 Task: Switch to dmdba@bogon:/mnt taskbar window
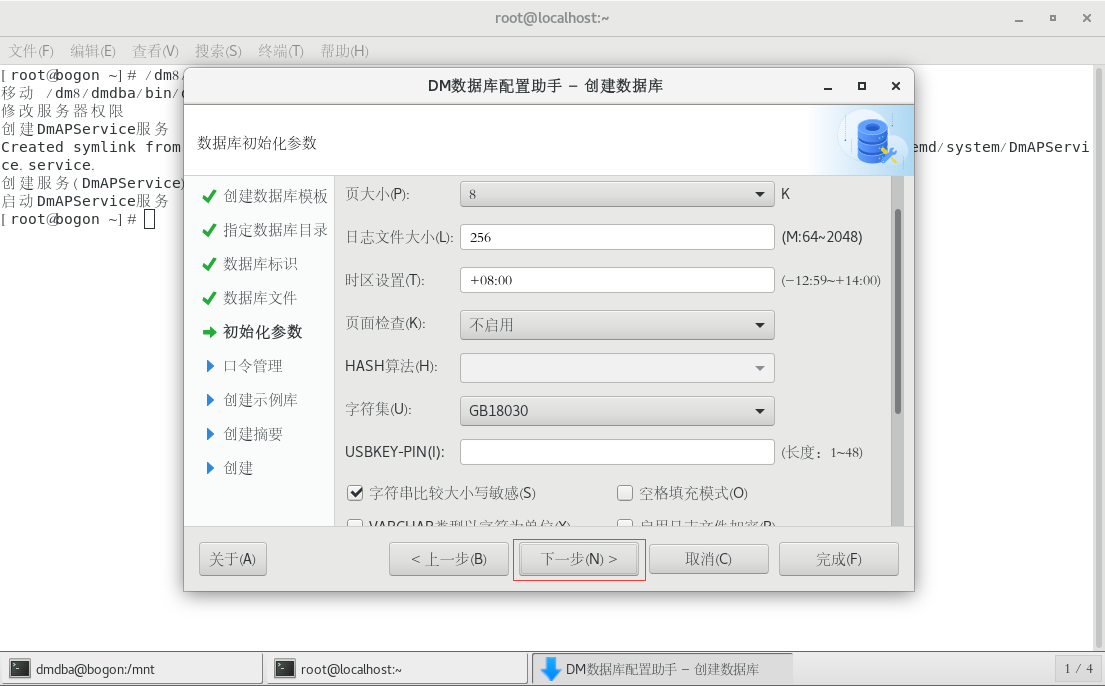pos(132,668)
